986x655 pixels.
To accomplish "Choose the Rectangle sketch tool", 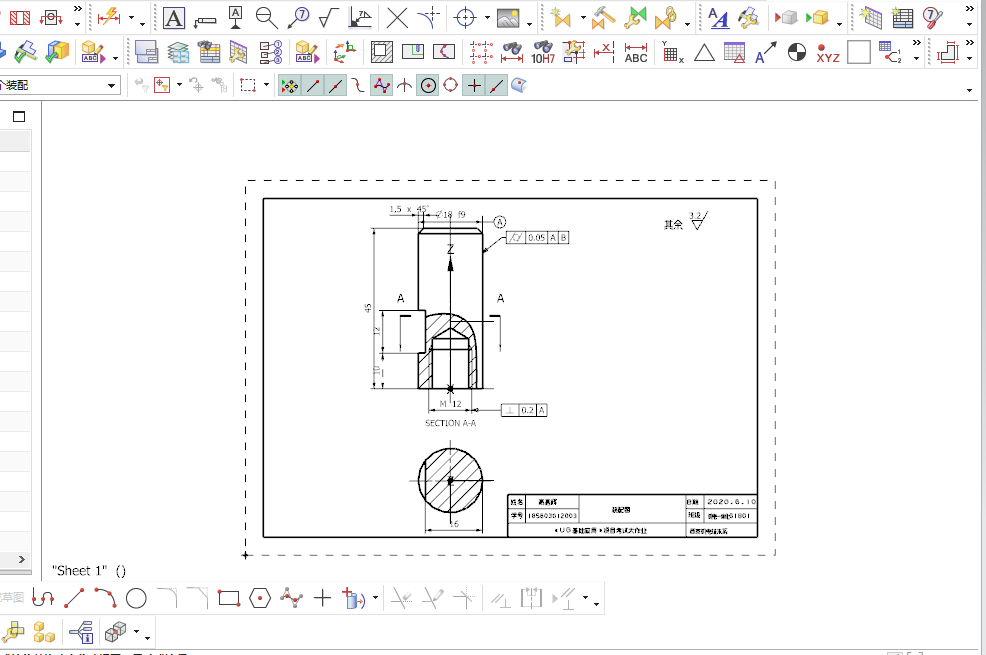I will point(229,598).
